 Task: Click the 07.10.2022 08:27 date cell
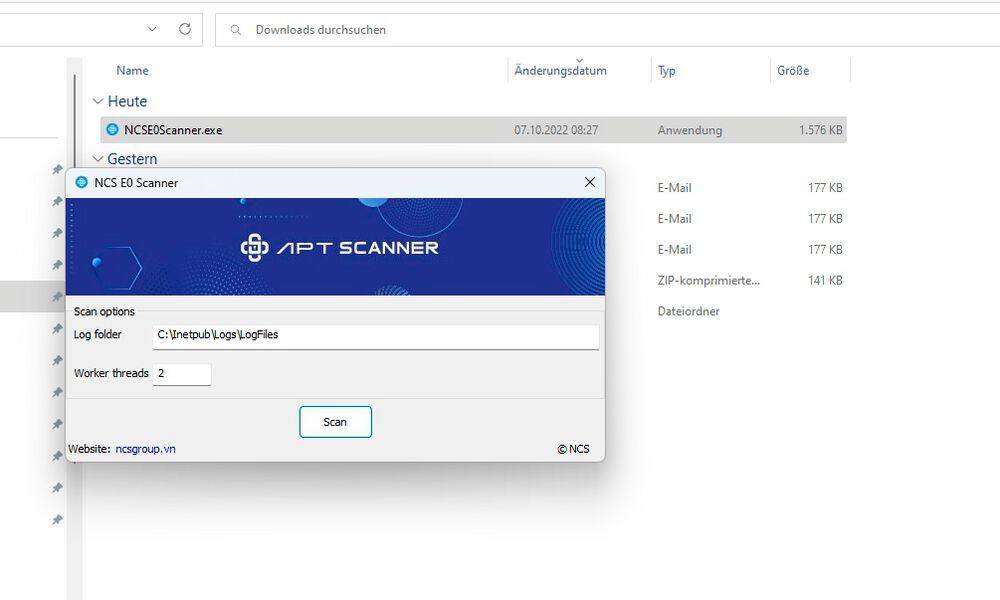click(x=556, y=130)
